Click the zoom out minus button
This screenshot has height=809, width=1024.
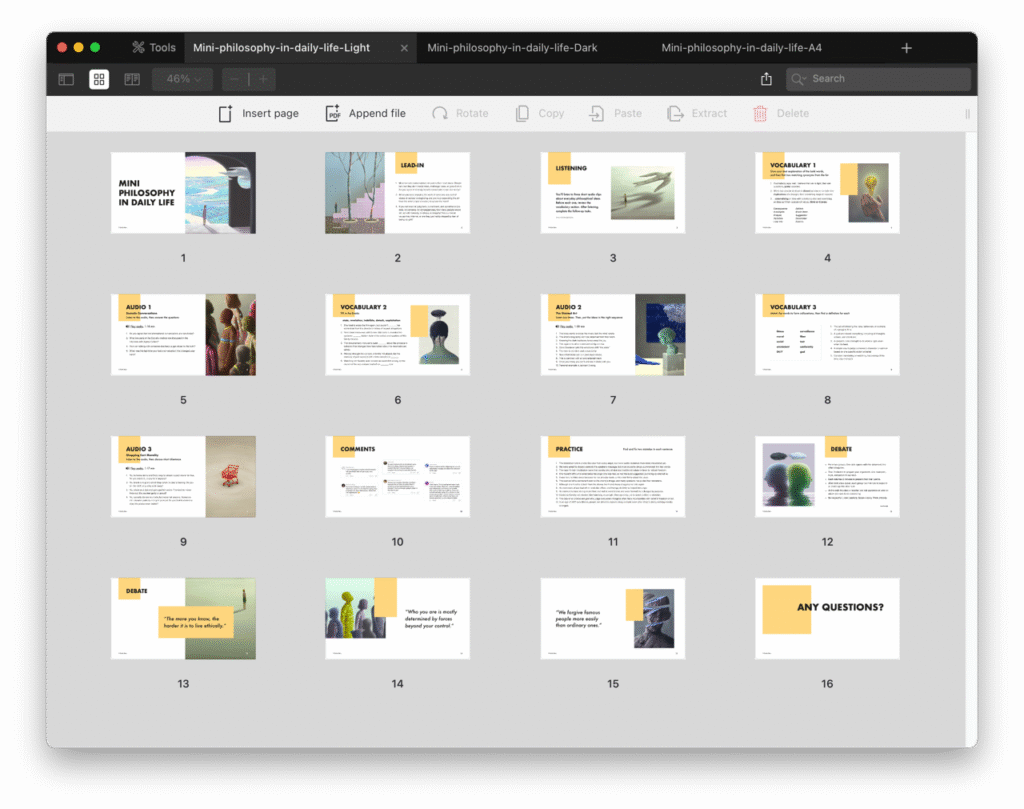pos(234,79)
